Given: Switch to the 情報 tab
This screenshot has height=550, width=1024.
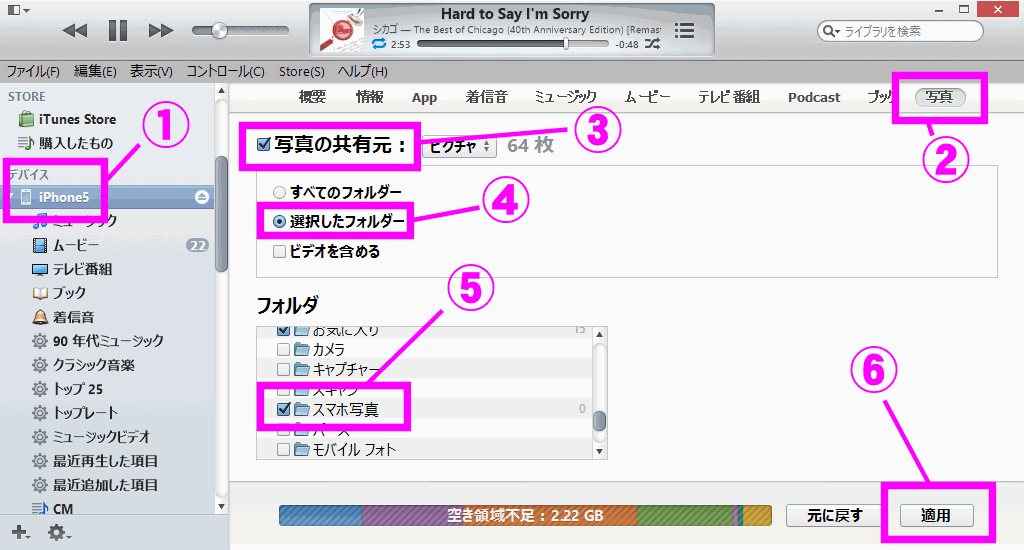Looking at the screenshot, I should 370,97.
